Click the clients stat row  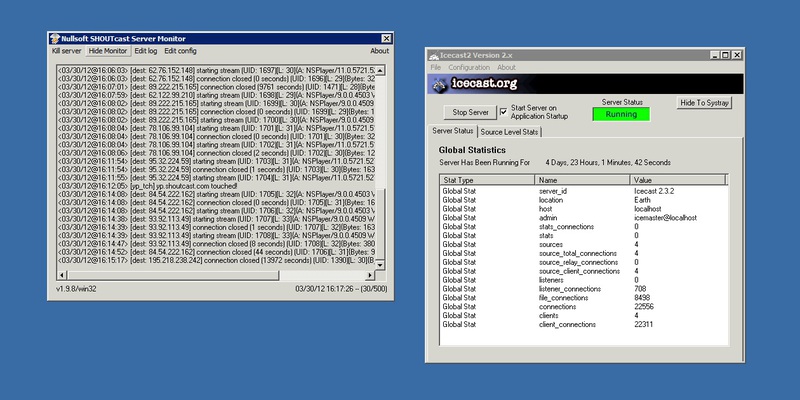point(583,315)
